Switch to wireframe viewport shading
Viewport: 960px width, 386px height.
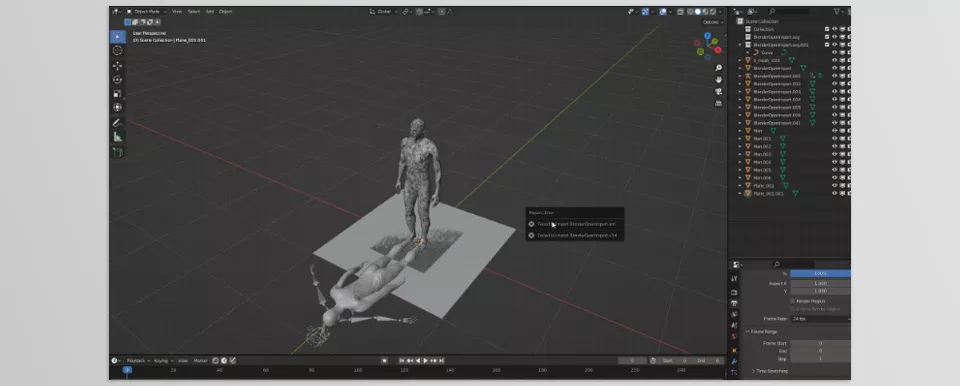click(691, 12)
